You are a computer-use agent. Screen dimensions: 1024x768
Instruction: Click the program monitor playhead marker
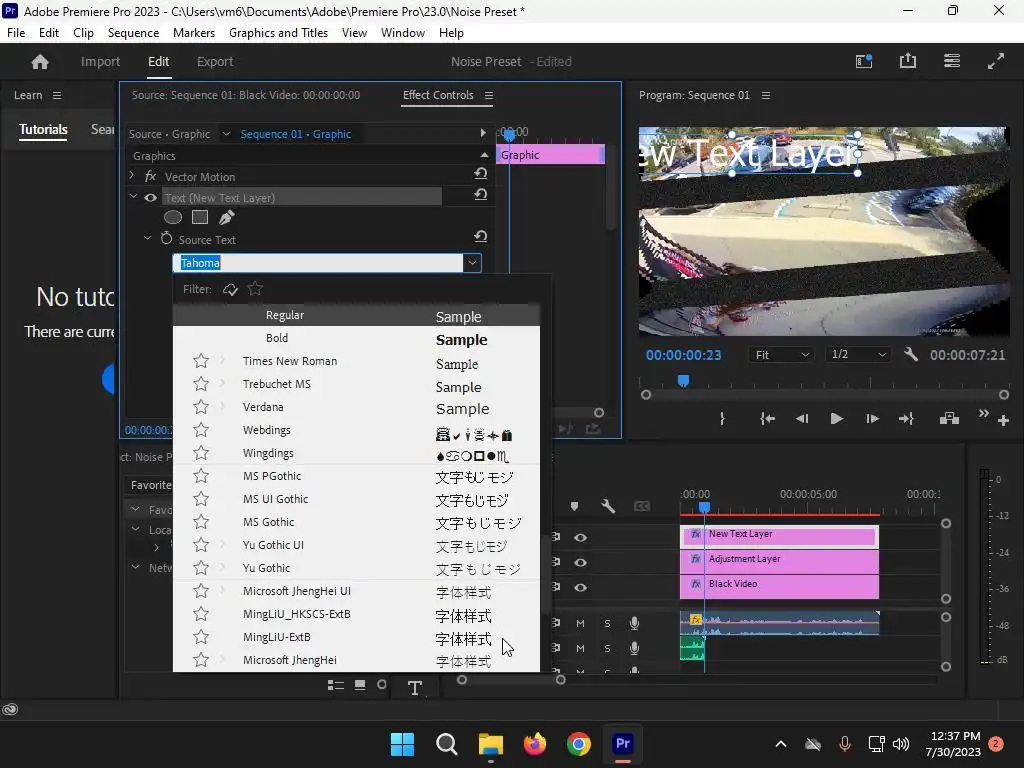tap(683, 380)
